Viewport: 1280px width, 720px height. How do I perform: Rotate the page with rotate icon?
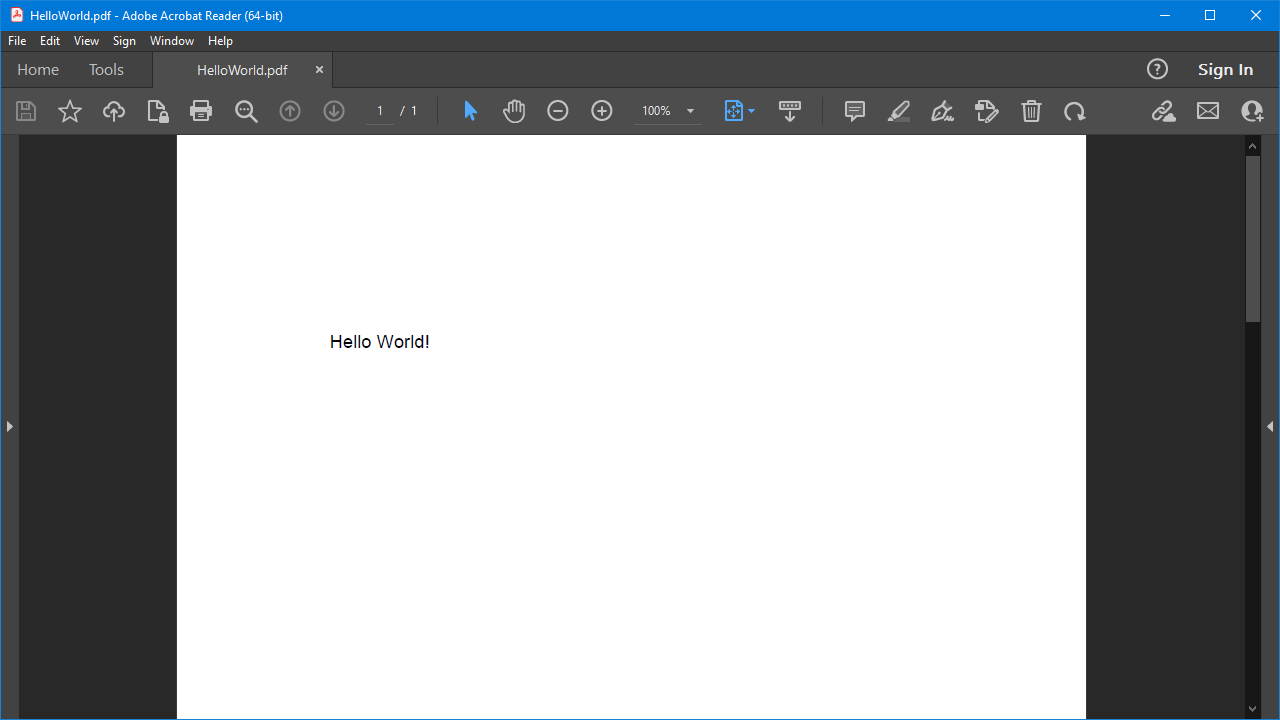pyautogui.click(x=1075, y=111)
